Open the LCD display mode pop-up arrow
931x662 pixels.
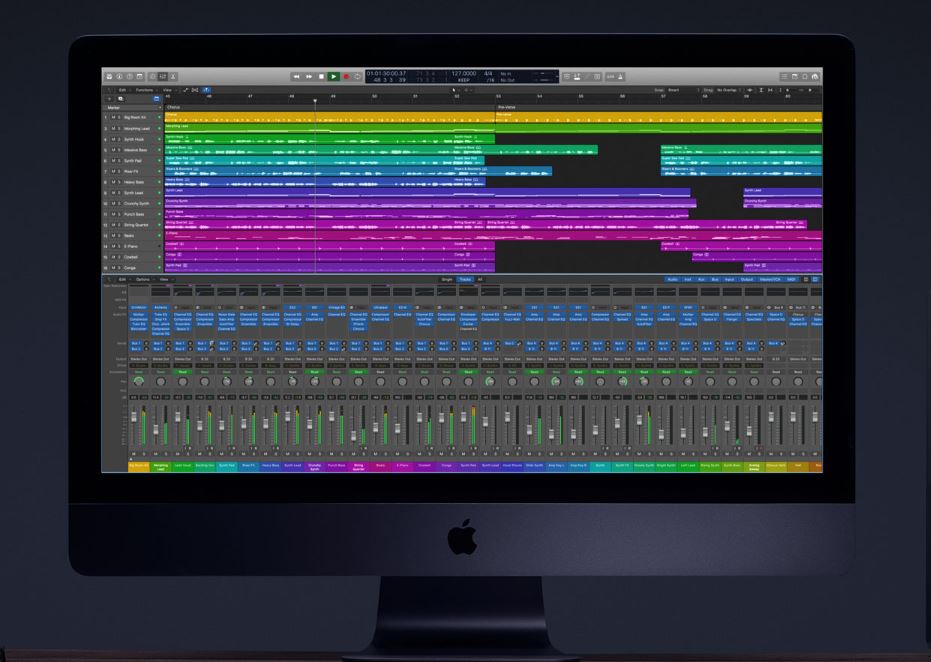[556, 77]
